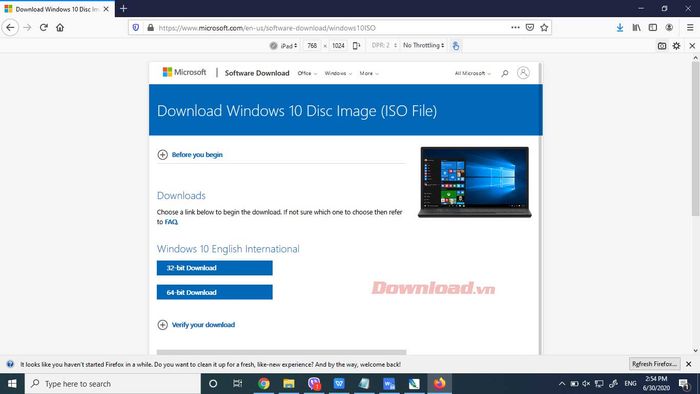Expand the Windows menu

click(338, 73)
